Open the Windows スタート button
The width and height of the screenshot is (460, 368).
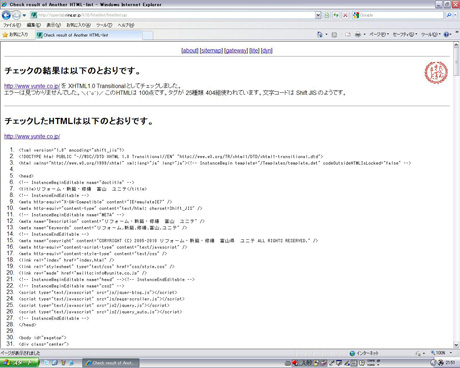(x=19, y=363)
